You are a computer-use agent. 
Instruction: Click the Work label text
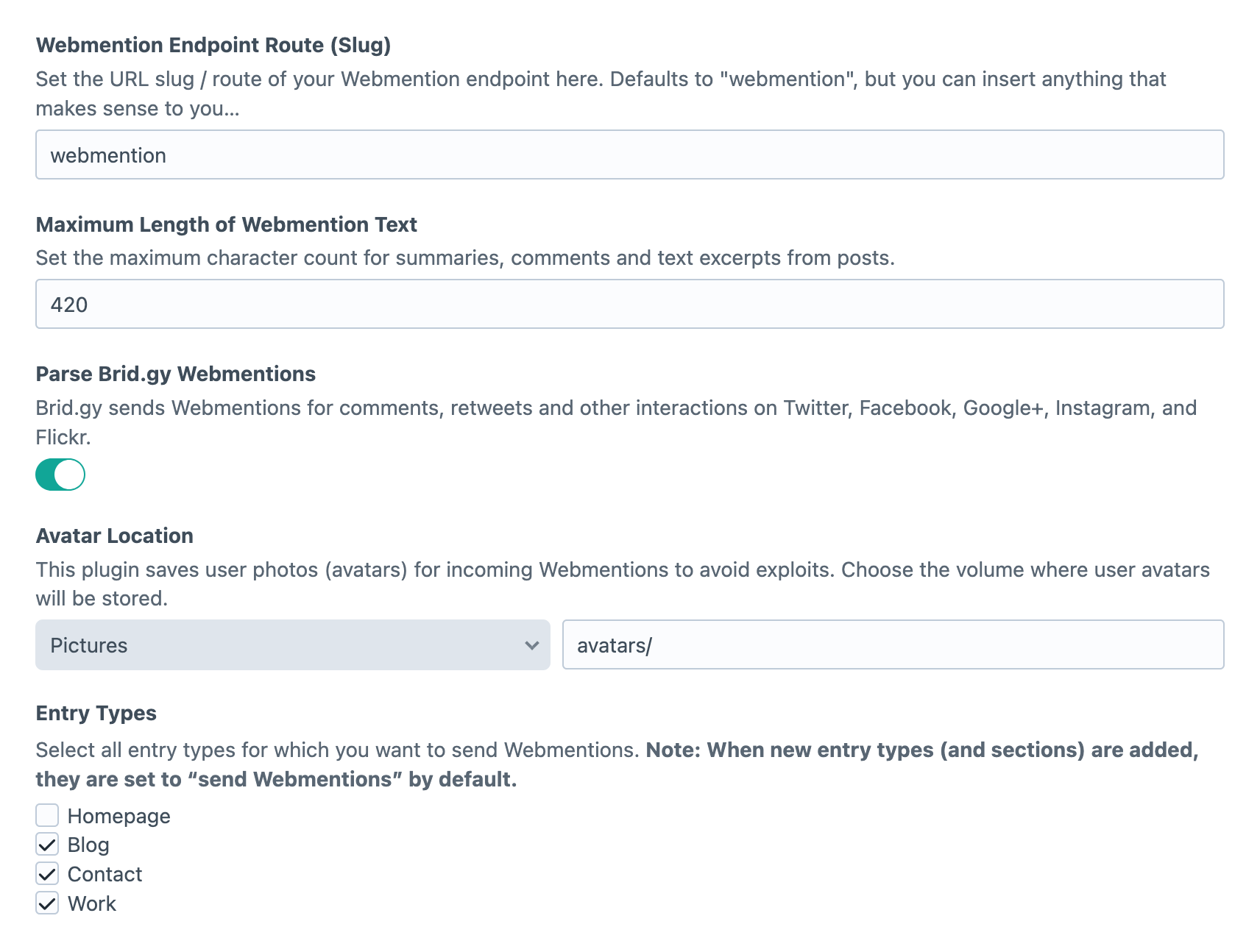(92, 904)
